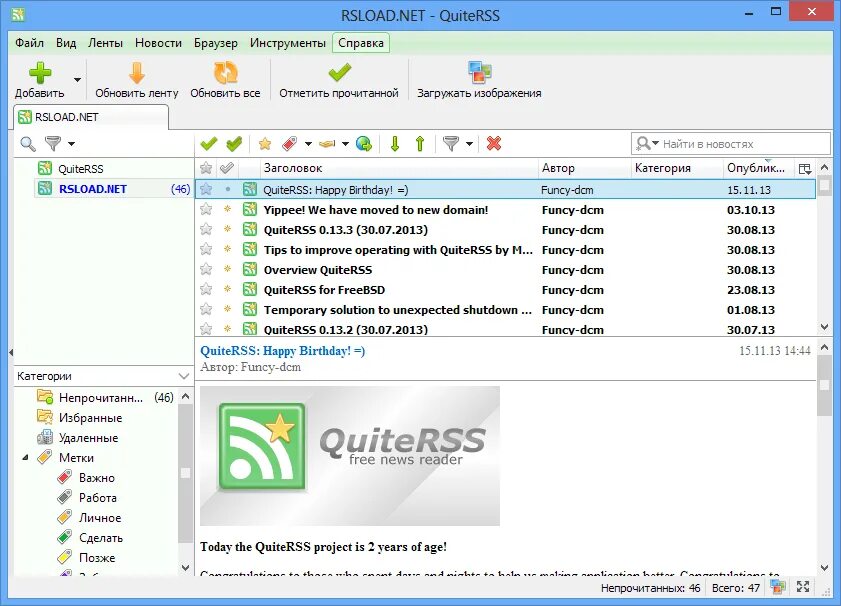Star the Tips to improve operating row
The height and width of the screenshot is (606, 841).
tap(206, 249)
